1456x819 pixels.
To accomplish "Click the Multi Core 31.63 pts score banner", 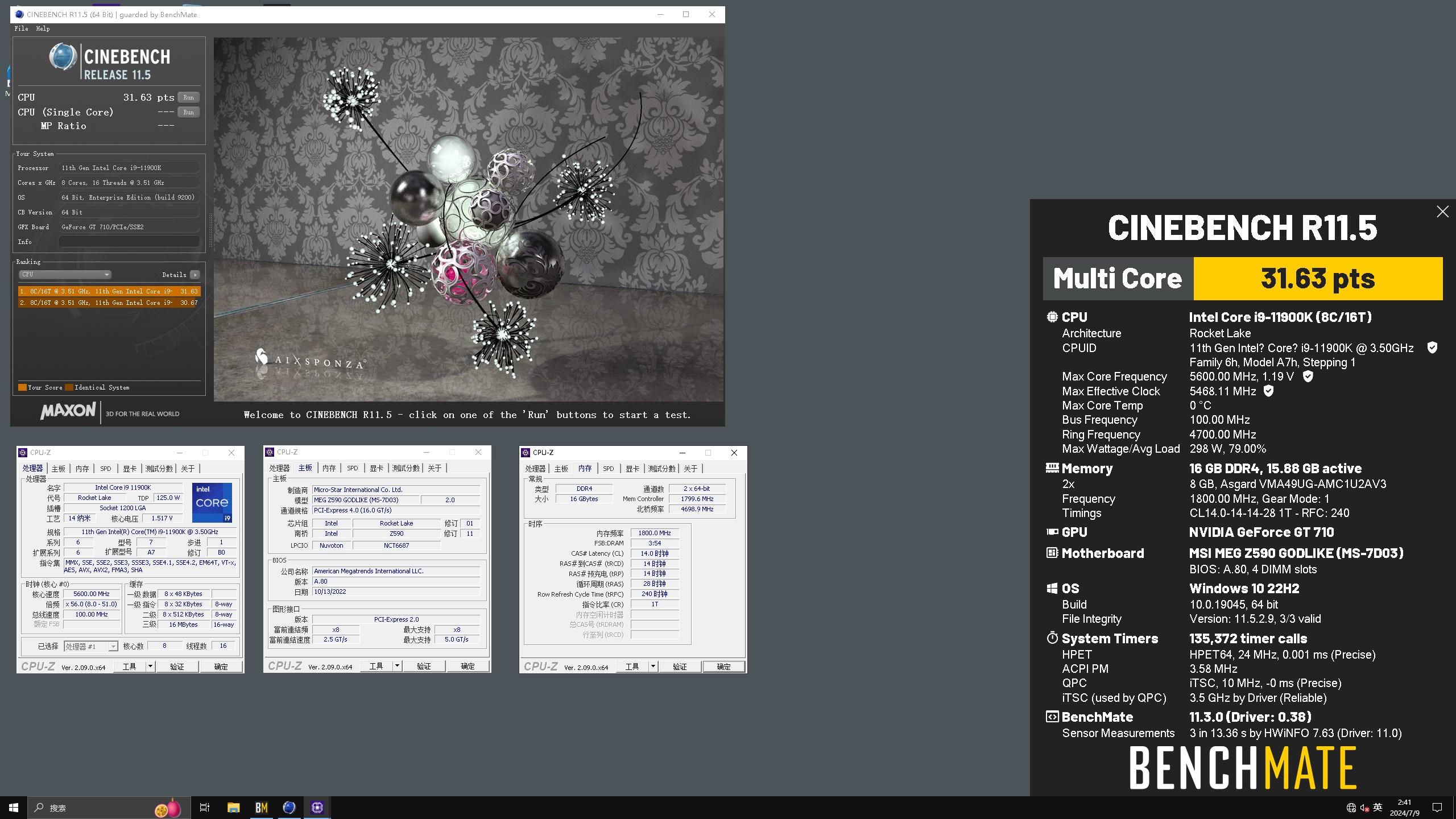I will [x=1243, y=279].
